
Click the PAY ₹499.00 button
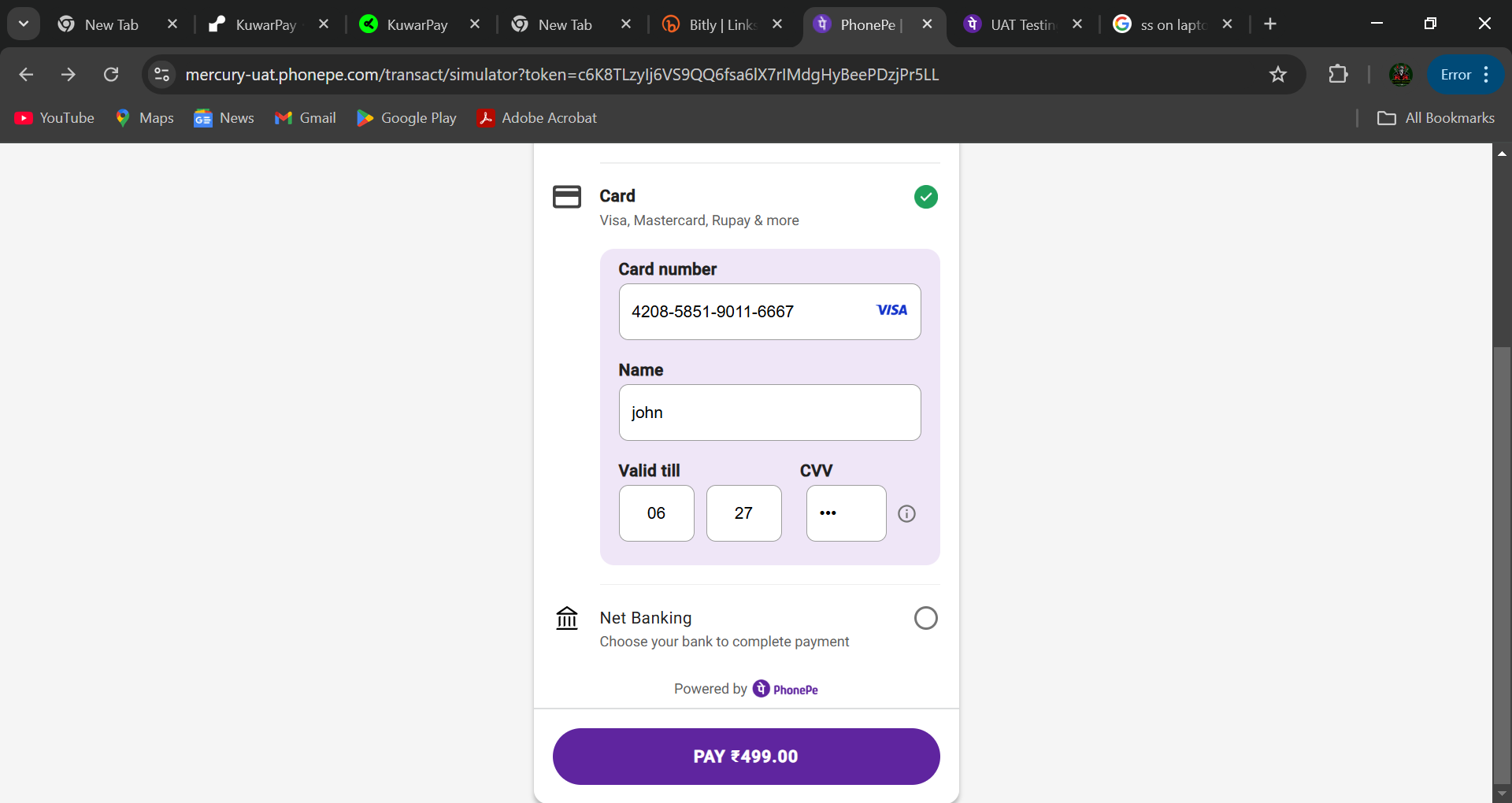click(x=746, y=757)
